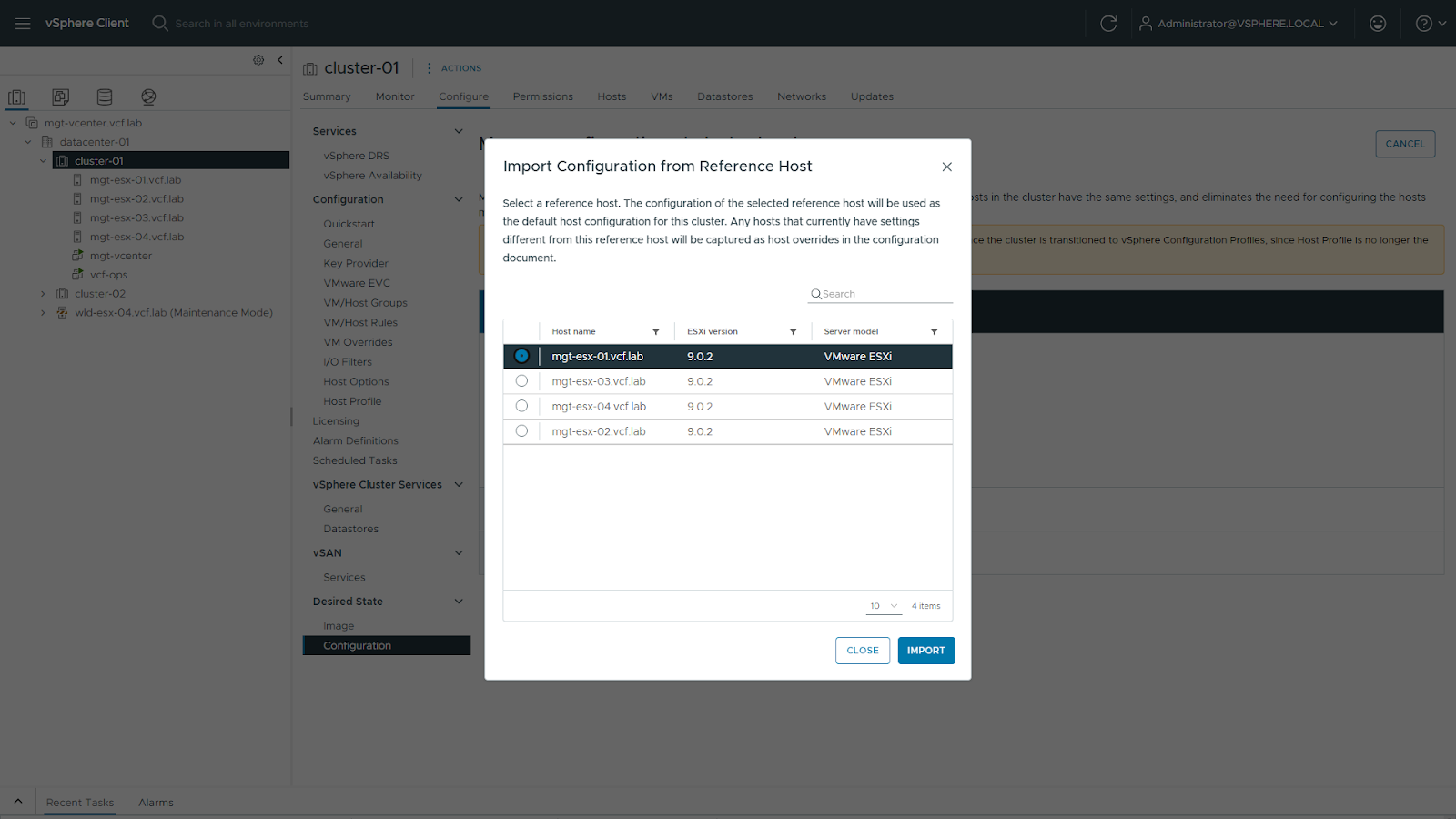Viewport: 1456px width, 819px height.
Task: Open the Summary tab
Action: click(327, 96)
